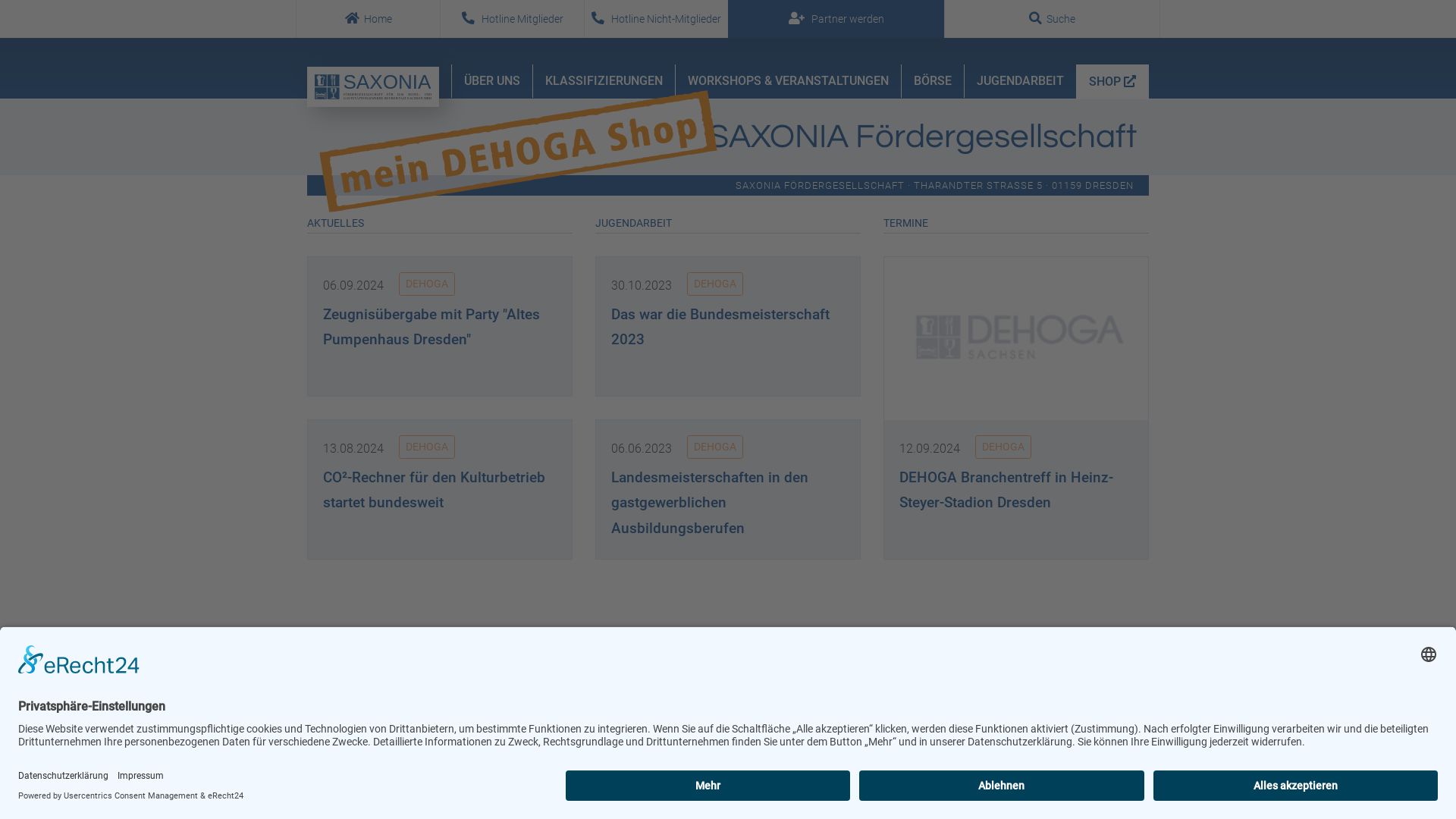This screenshot has height=819, width=1456.
Task: Click the eRecht24 logo
Action: tap(79, 661)
